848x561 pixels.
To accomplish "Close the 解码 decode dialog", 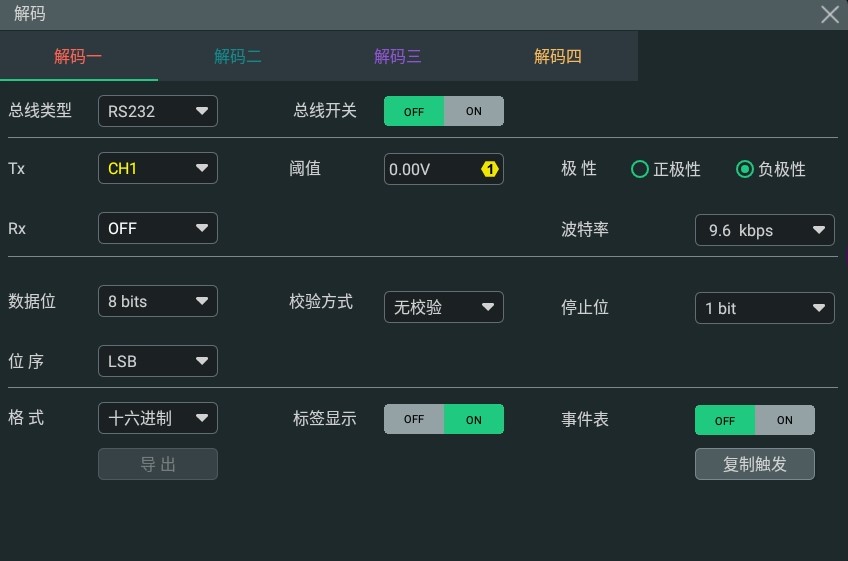I will coord(830,14).
